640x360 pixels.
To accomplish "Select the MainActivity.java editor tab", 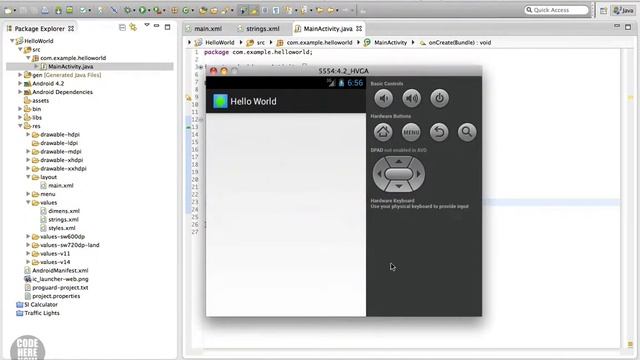I will click(328, 29).
